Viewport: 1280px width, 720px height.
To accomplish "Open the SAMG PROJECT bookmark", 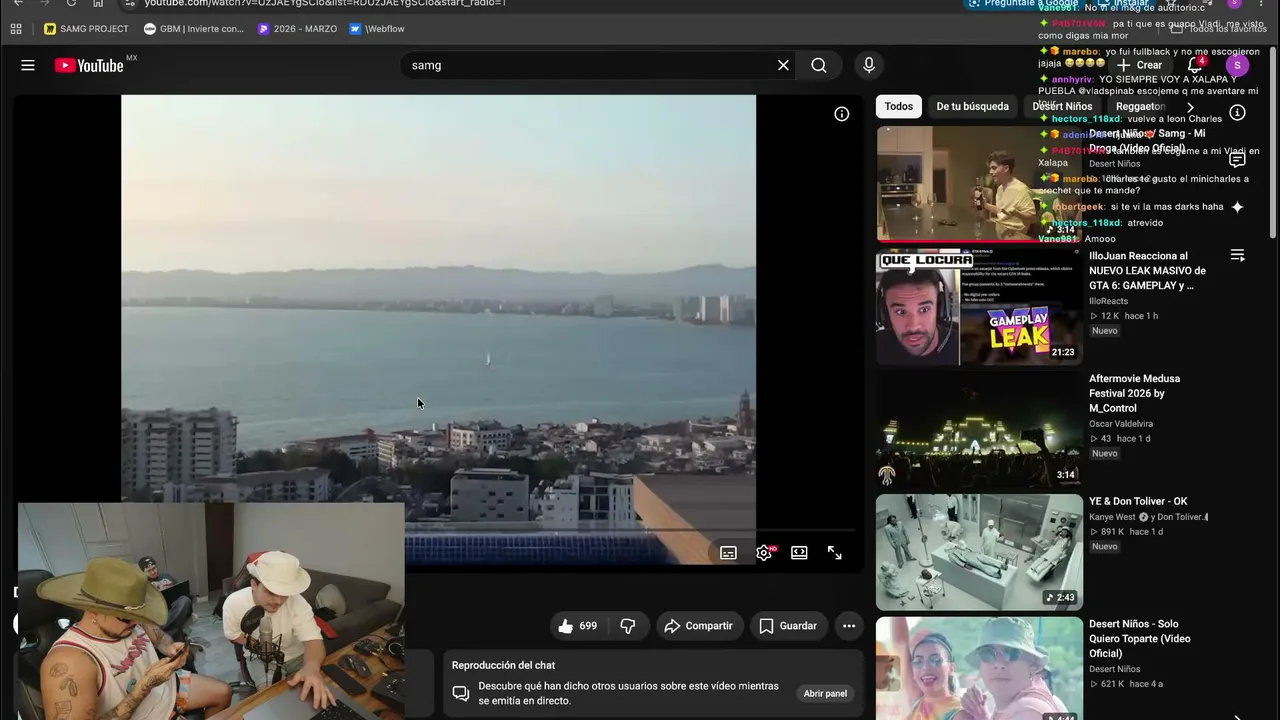I will pos(86,29).
